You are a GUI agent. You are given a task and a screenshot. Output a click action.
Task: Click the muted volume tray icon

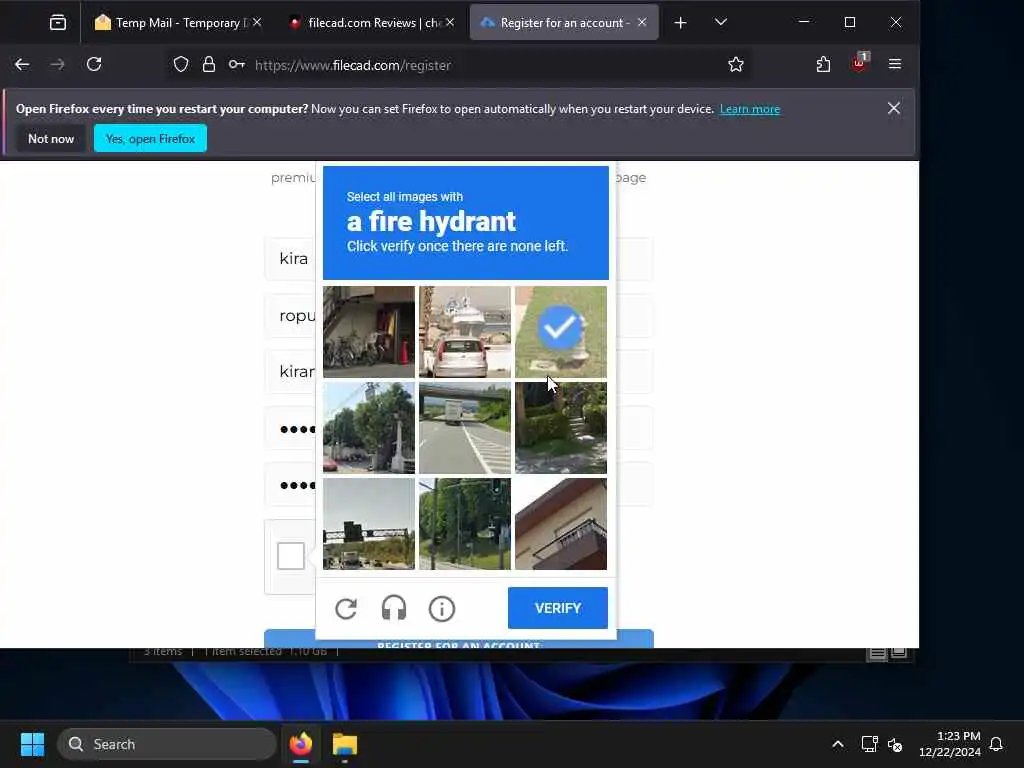[x=895, y=744]
